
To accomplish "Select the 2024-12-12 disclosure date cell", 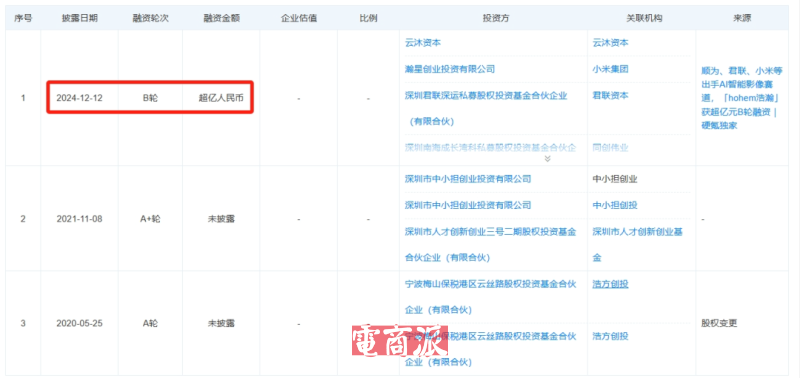I will pos(79,97).
